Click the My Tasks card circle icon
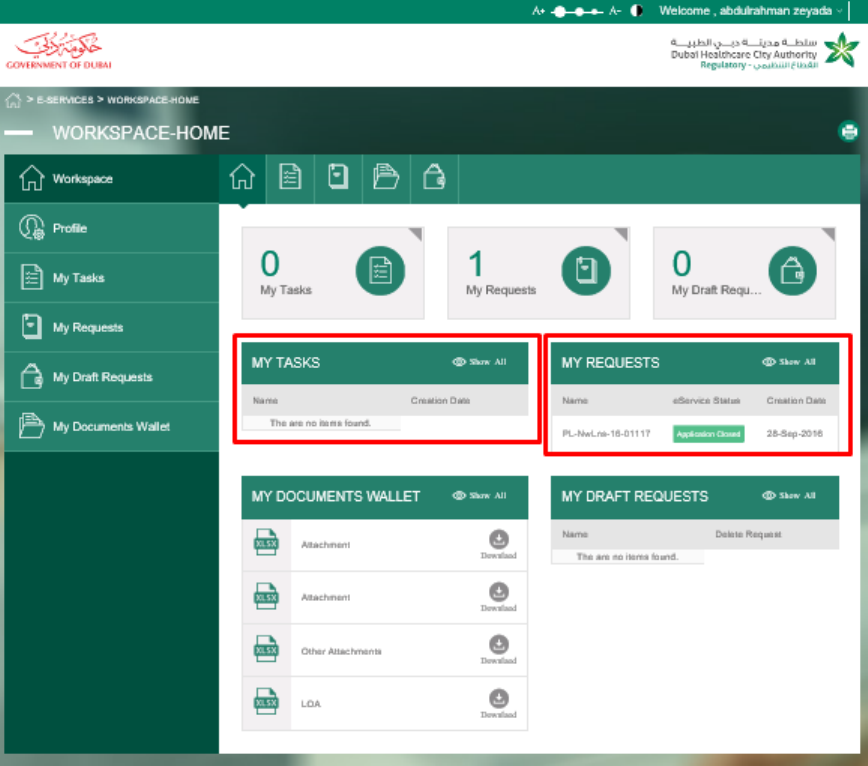Image resolution: width=868 pixels, height=766 pixels. click(x=380, y=271)
